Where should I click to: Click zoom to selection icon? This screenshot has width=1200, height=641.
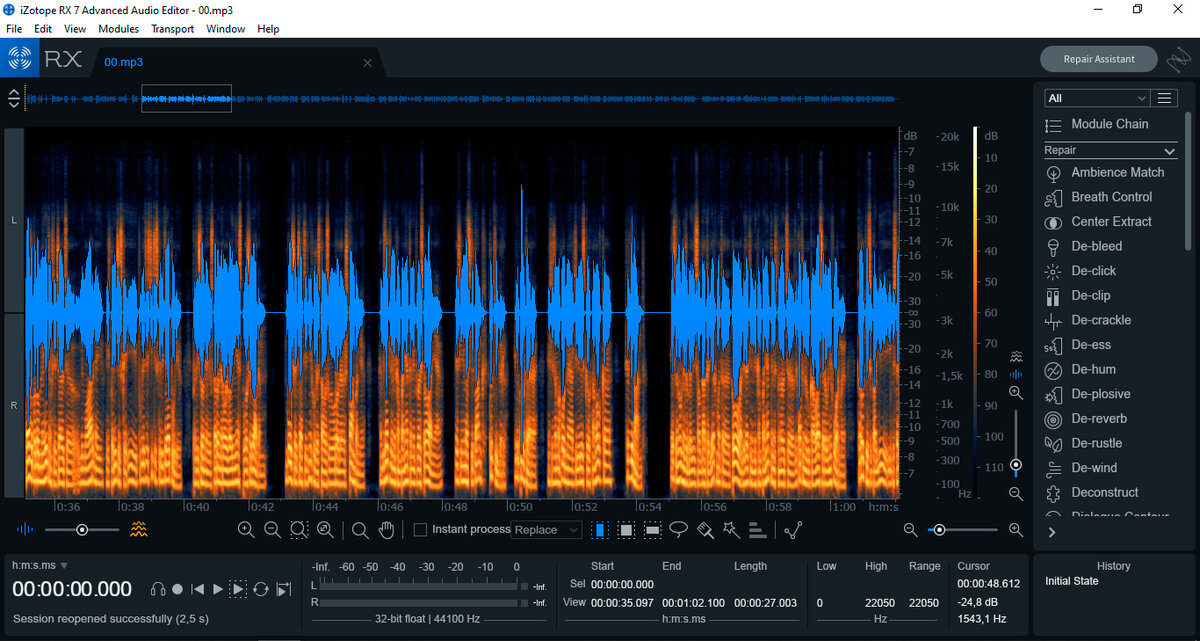[299, 530]
